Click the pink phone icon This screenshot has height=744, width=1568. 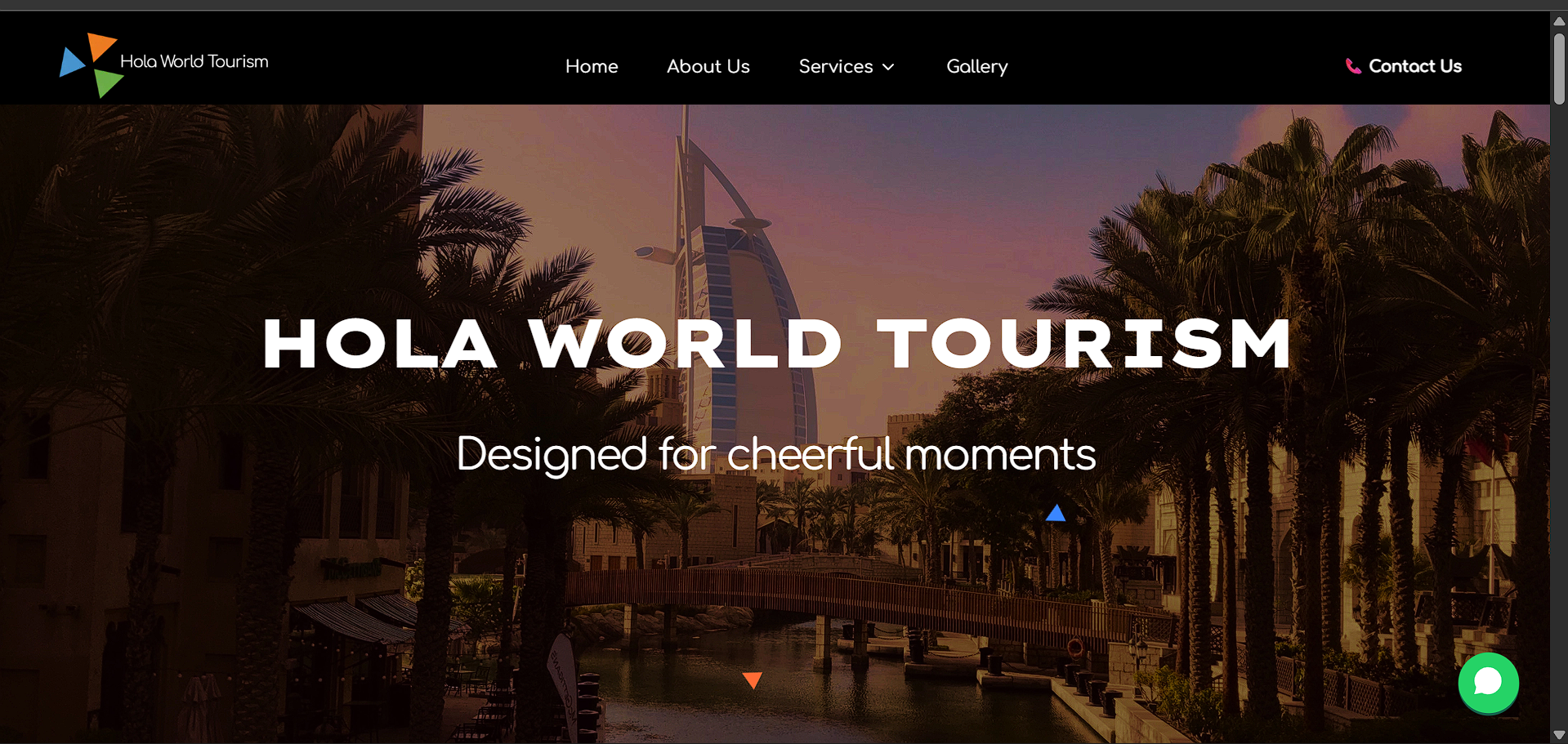click(x=1353, y=66)
